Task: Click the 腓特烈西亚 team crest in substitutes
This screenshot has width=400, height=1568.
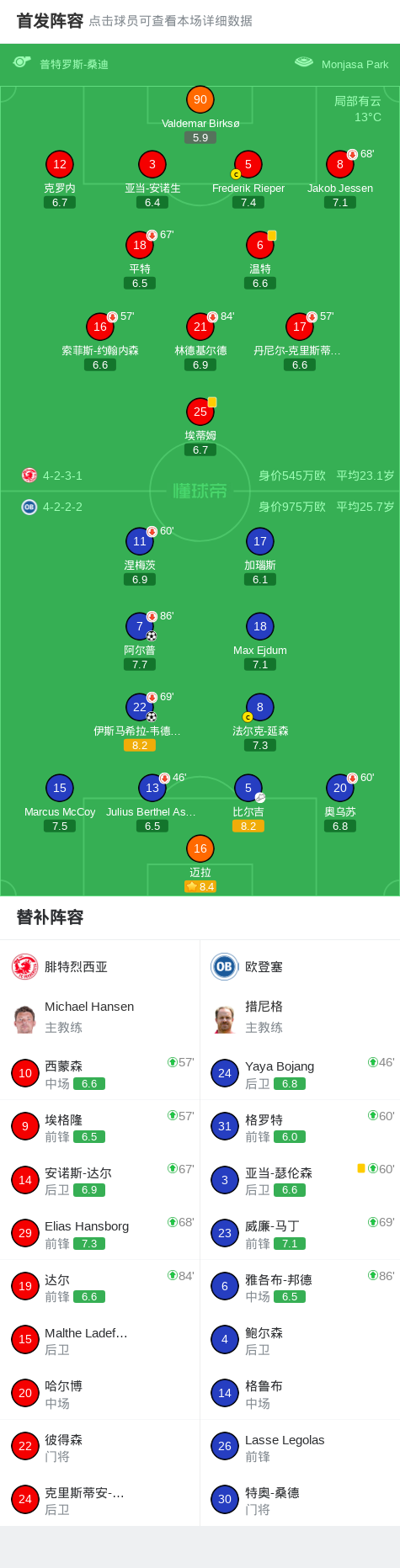Action: [x=25, y=966]
